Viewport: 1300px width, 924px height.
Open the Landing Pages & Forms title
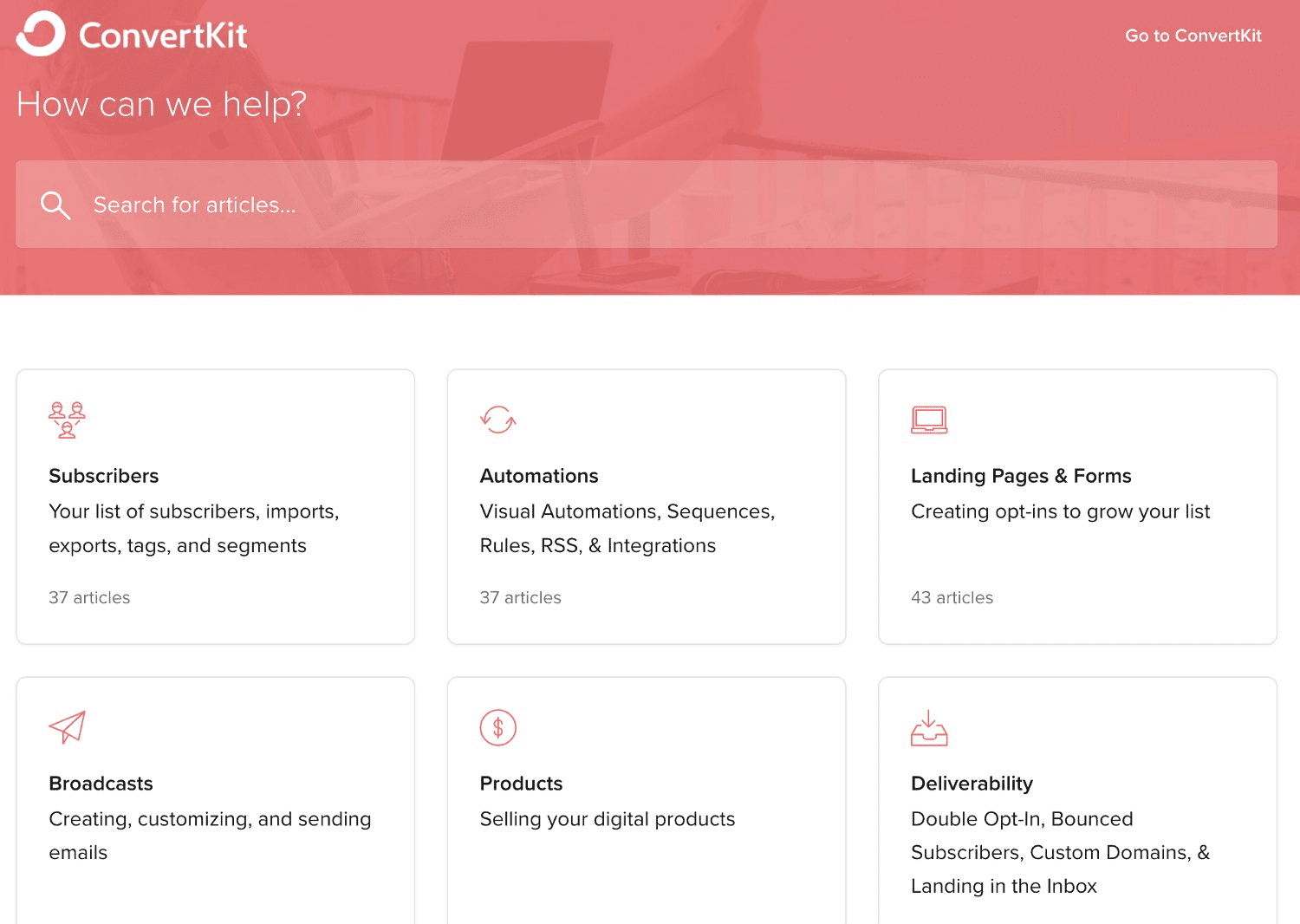click(1021, 476)
